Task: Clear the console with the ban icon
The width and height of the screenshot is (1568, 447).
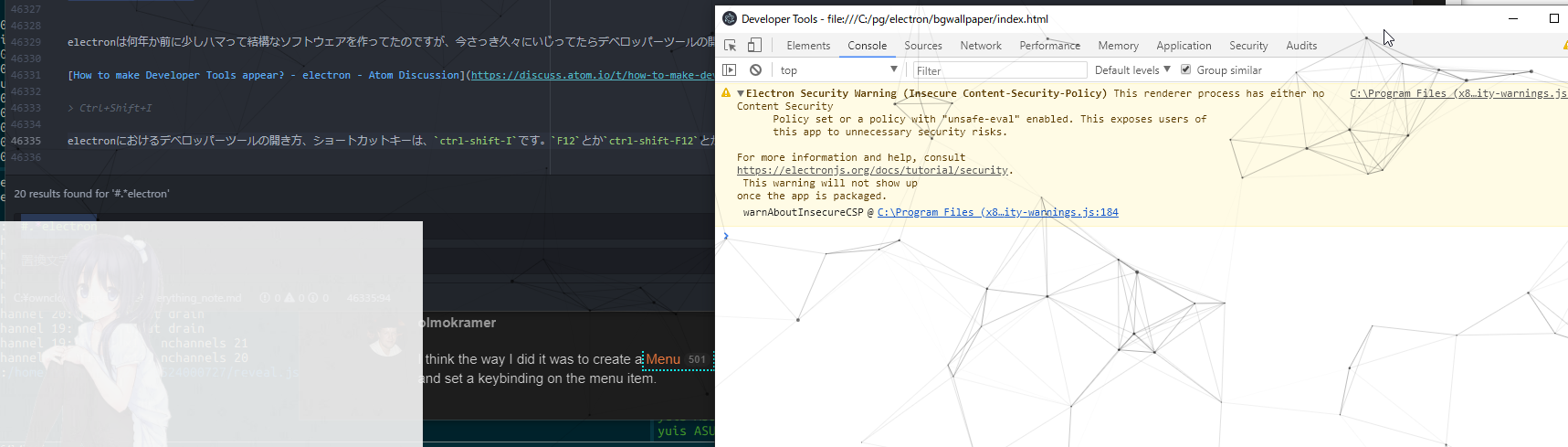Action: pyautogui.click(x=755, y=70)
